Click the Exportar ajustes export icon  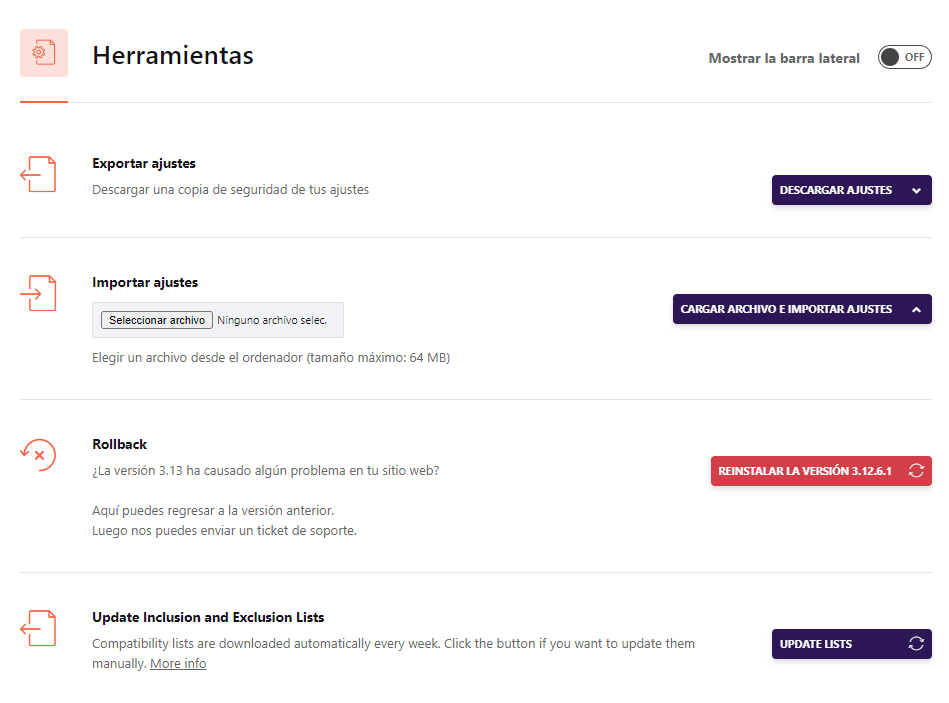click(38, 174)
